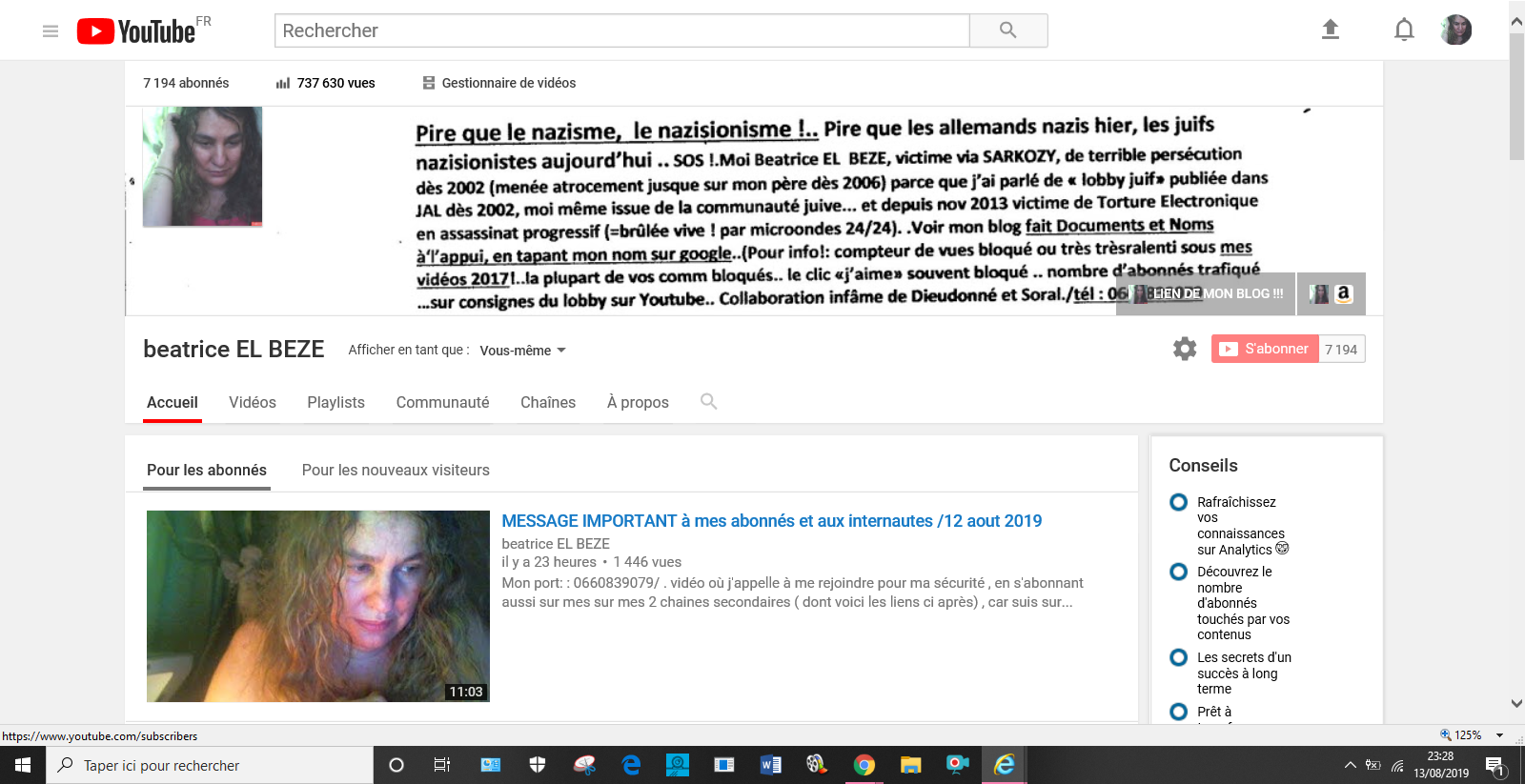The width and height of the screenshot is (1525, 784).
Task: Click the Conseils heading
Action: click(x=1203, y=466)
